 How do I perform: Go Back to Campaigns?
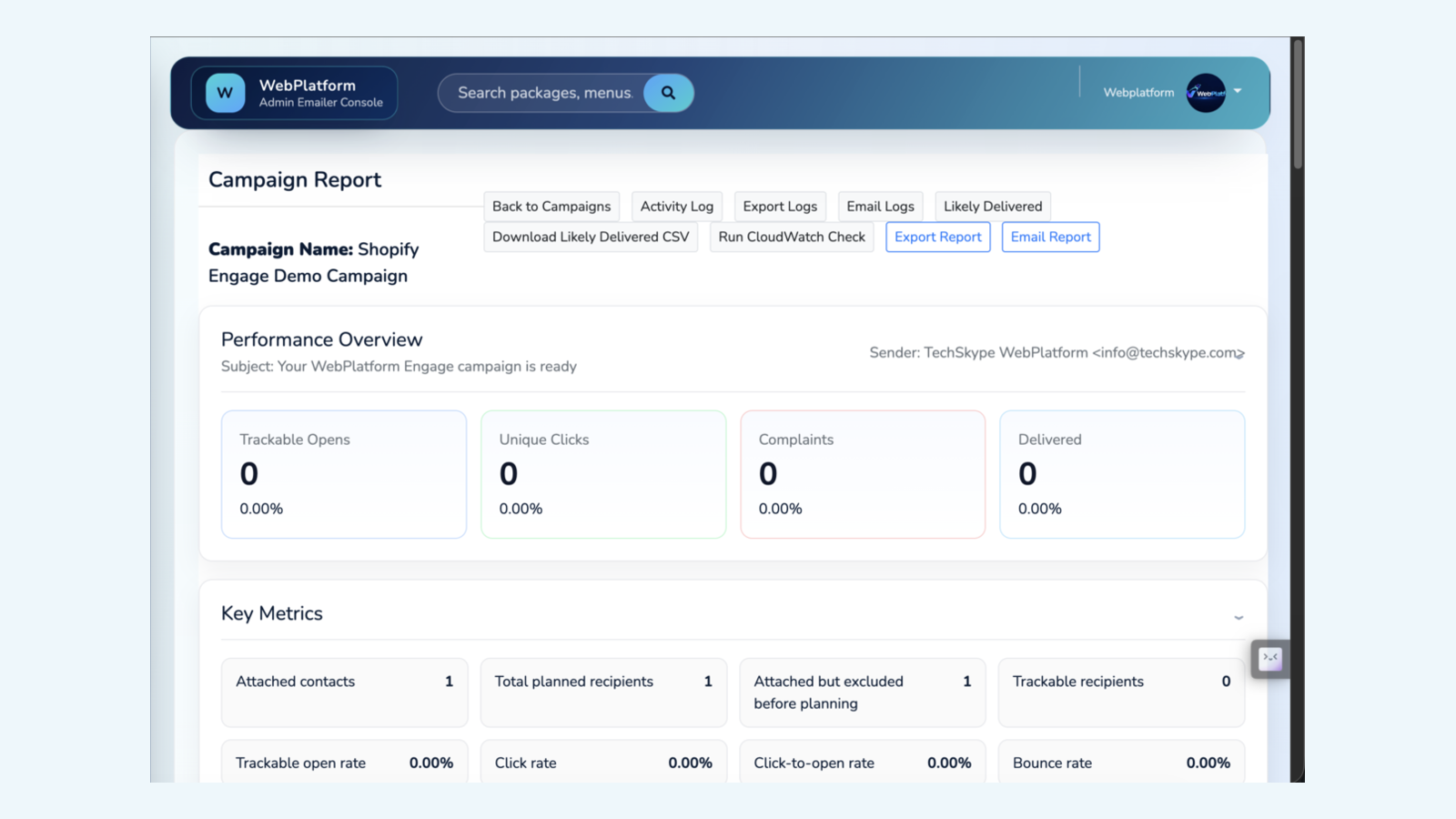point(551,207)
